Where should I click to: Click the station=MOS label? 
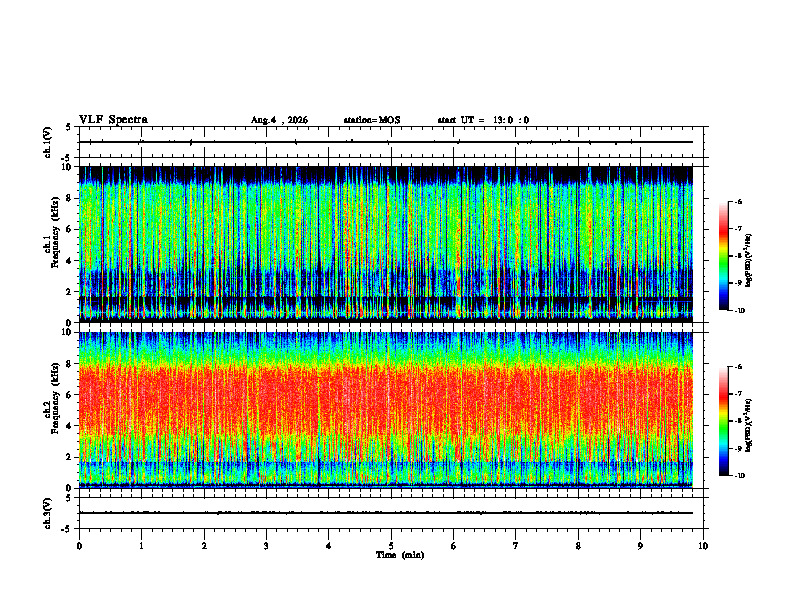pyautogui.click(x=372, y=120)
